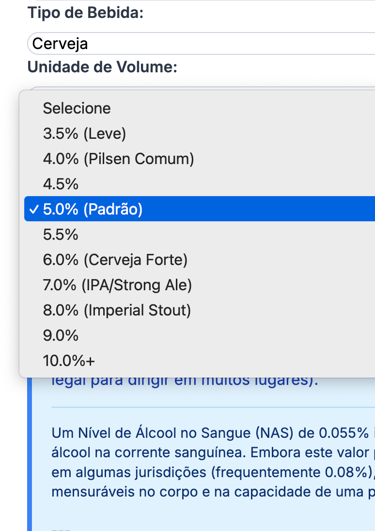
Task: Click the line starting 'mensuráveis no corpo'
Action: tap(213, 492)
